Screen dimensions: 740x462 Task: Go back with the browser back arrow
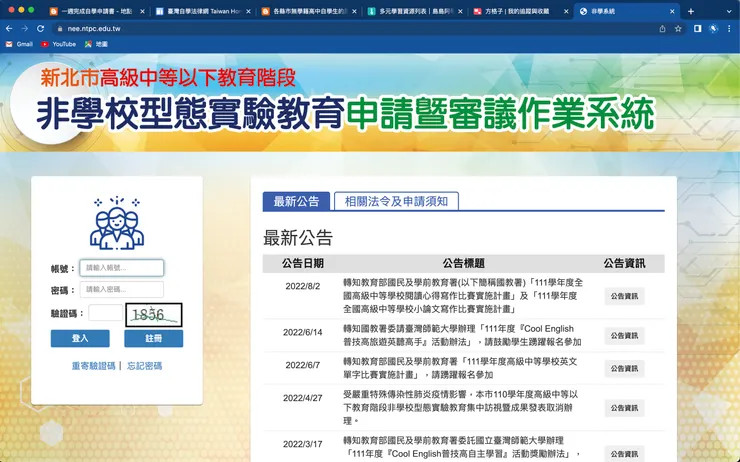(9, 29)
